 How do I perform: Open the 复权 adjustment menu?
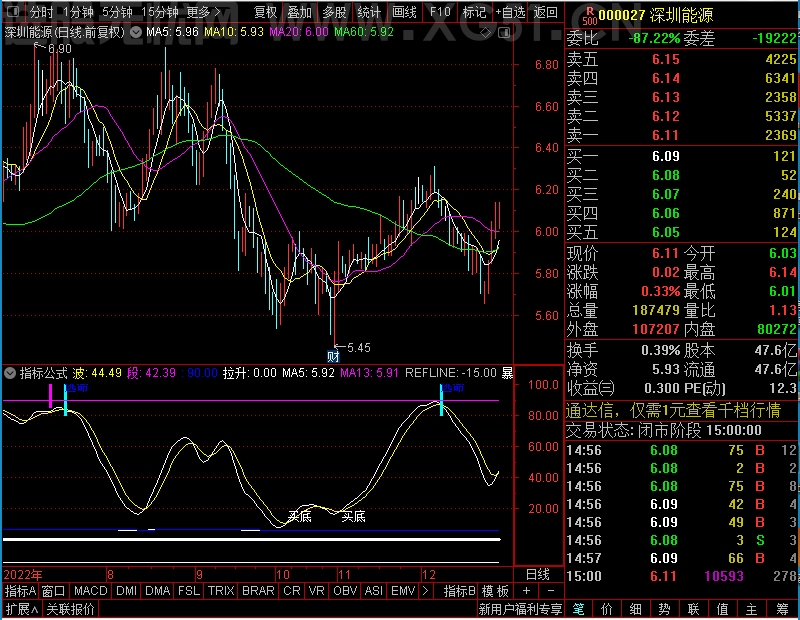(265, 12)
